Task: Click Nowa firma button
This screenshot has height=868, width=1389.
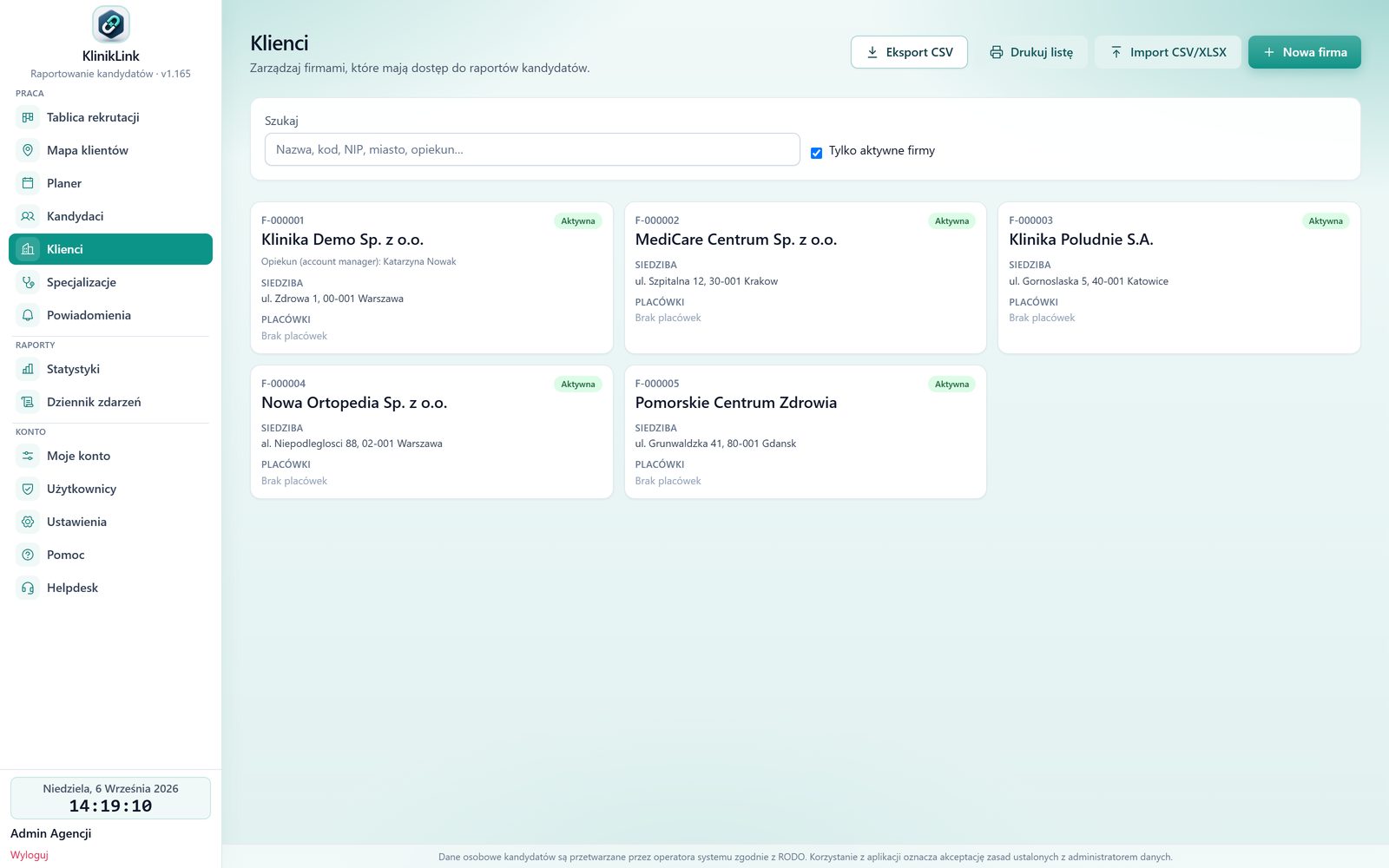Action: pos(1305,52)
